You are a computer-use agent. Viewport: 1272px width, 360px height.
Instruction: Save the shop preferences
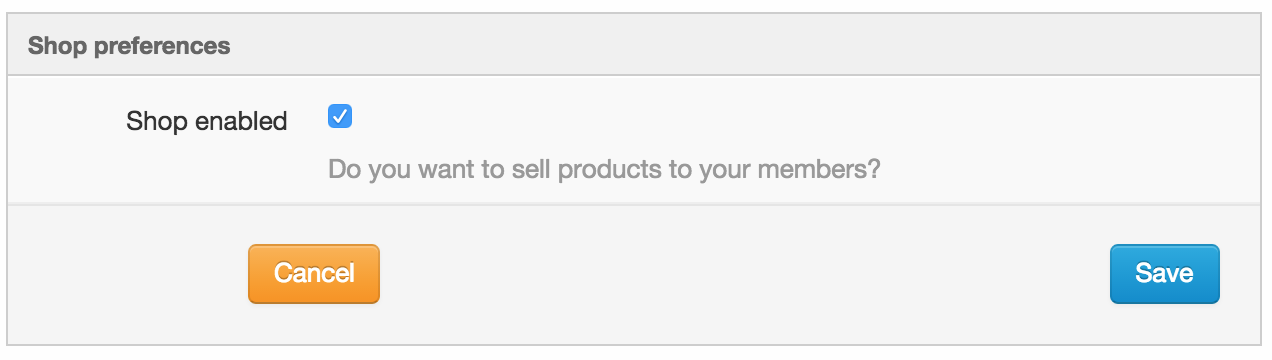tap(1164, 273)
